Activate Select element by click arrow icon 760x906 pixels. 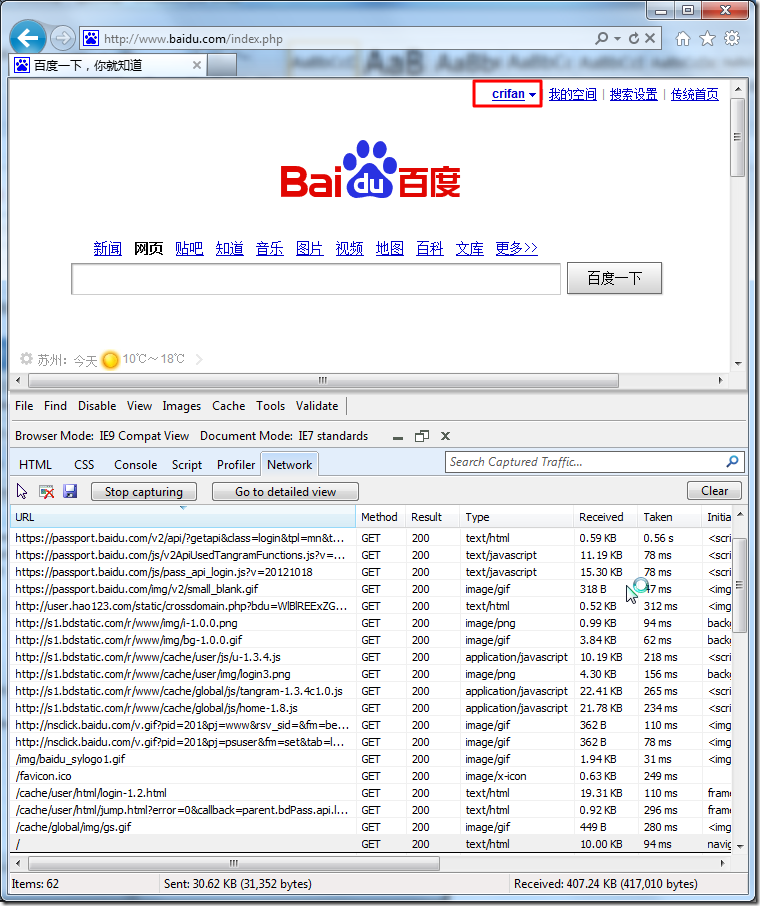[22, 491]
